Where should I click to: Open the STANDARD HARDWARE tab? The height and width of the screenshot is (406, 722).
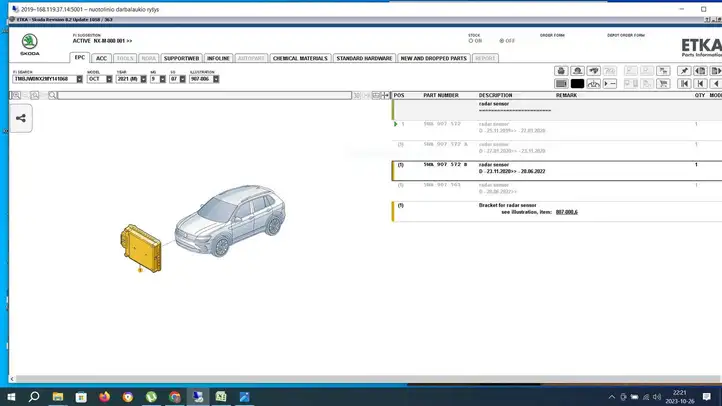[x=364, y=58]
